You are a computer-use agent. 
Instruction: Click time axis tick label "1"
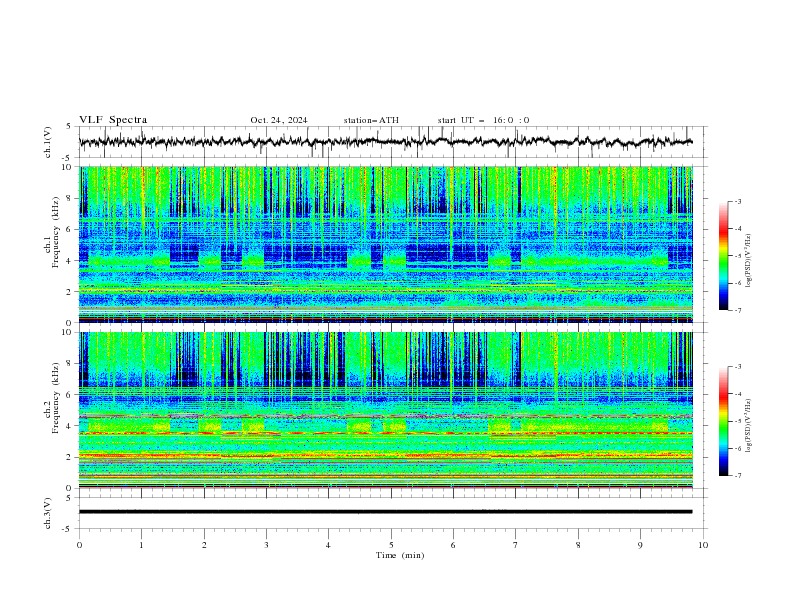[x=141, y=545]
